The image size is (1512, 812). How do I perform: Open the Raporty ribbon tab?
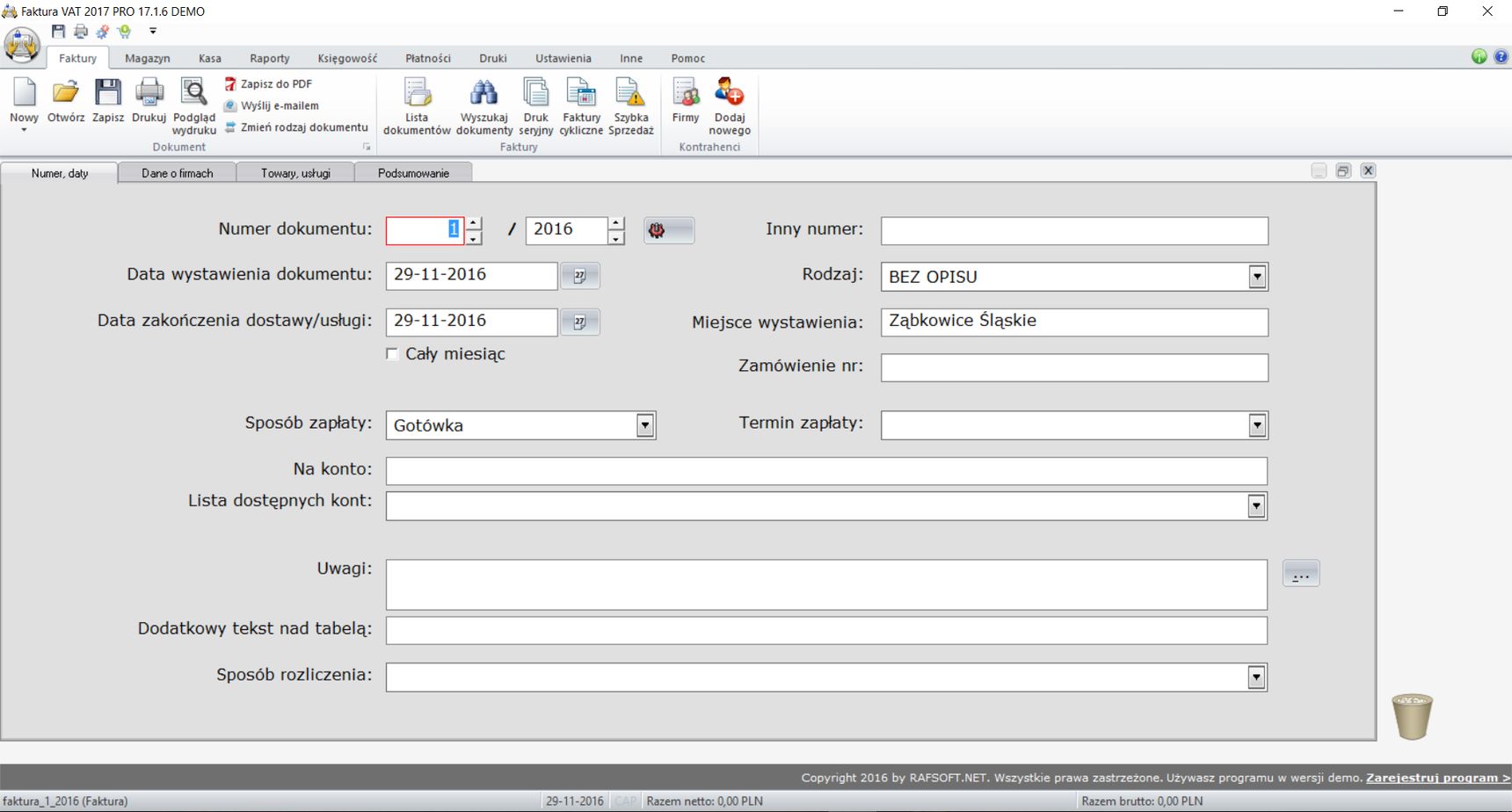[270, 58]
